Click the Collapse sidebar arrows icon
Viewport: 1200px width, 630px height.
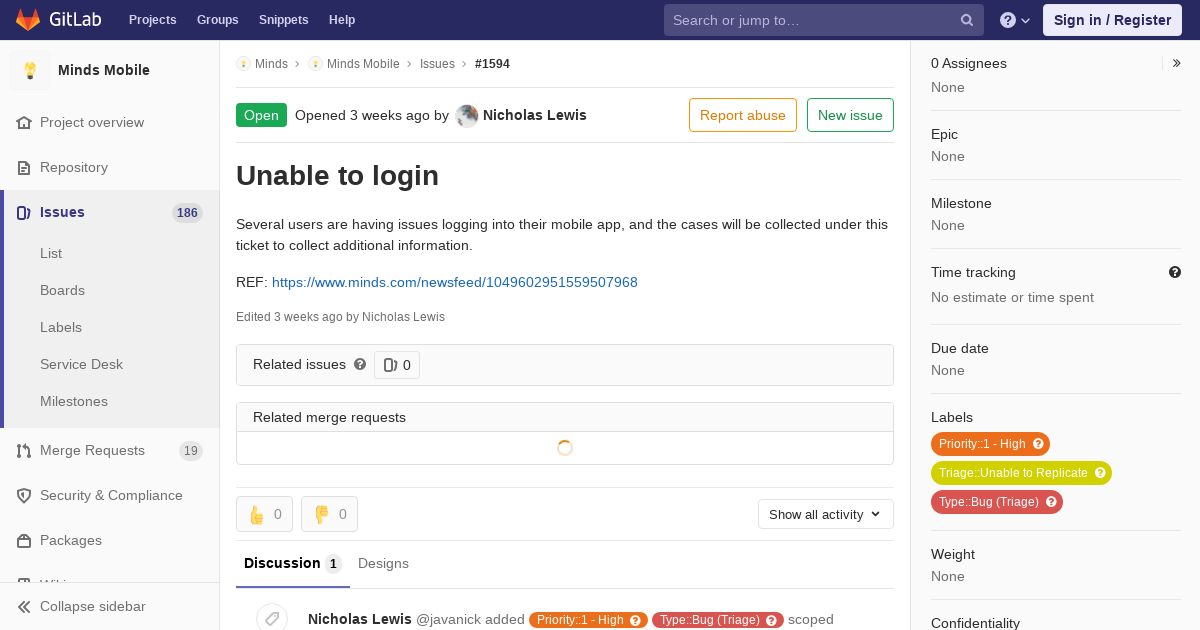tap(24, 606)
